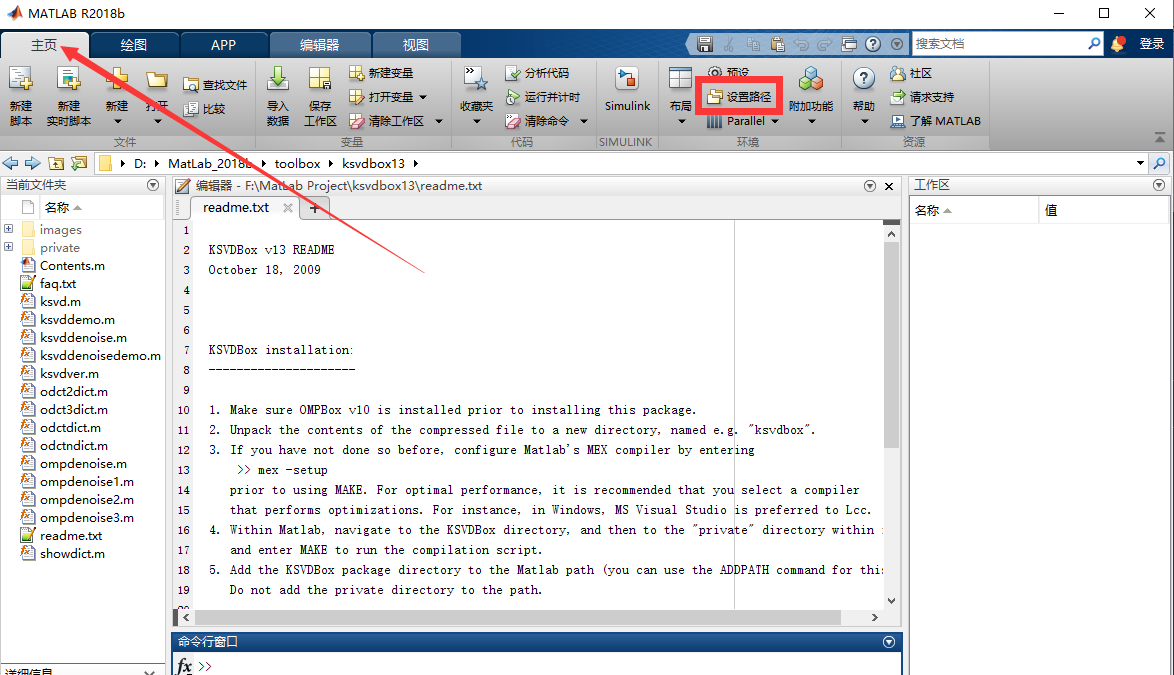
Task: Open the 打开变量 dropdown arrow
Action: click(x=423, y=97)
